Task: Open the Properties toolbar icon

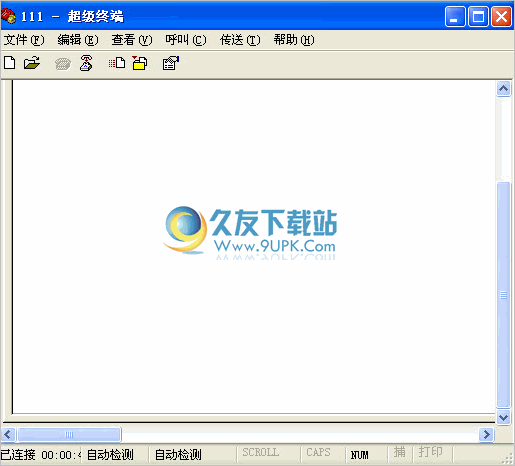Action: (171, 63)
